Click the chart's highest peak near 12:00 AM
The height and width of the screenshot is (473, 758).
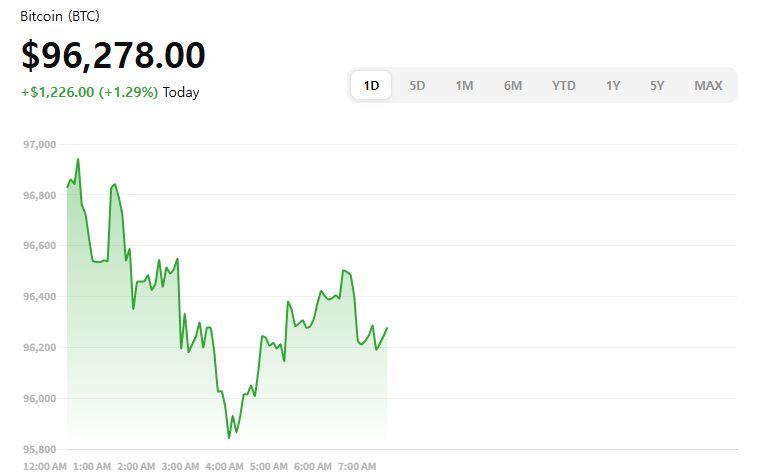coord(78,159)
